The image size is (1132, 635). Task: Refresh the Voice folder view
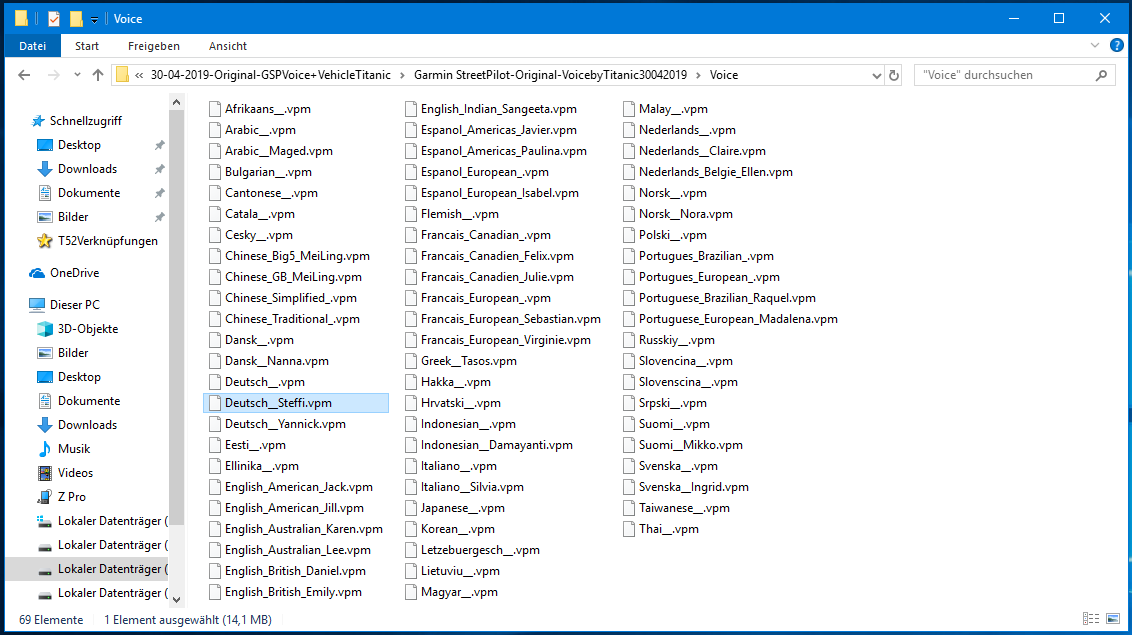coord(894,75)
